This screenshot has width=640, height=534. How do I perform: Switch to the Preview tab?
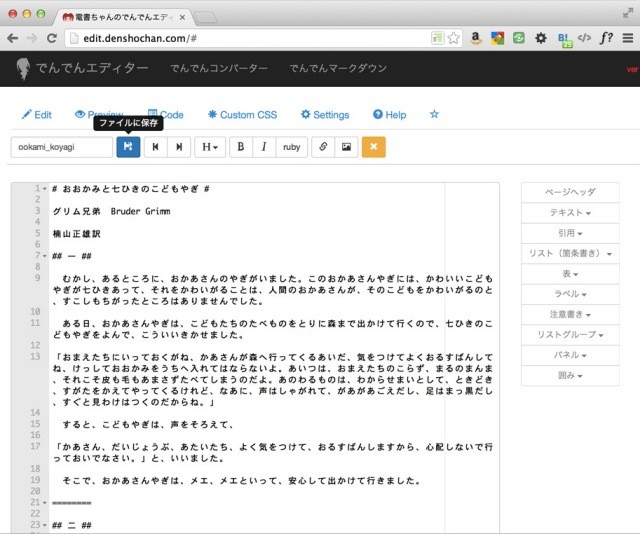[99, 115]
